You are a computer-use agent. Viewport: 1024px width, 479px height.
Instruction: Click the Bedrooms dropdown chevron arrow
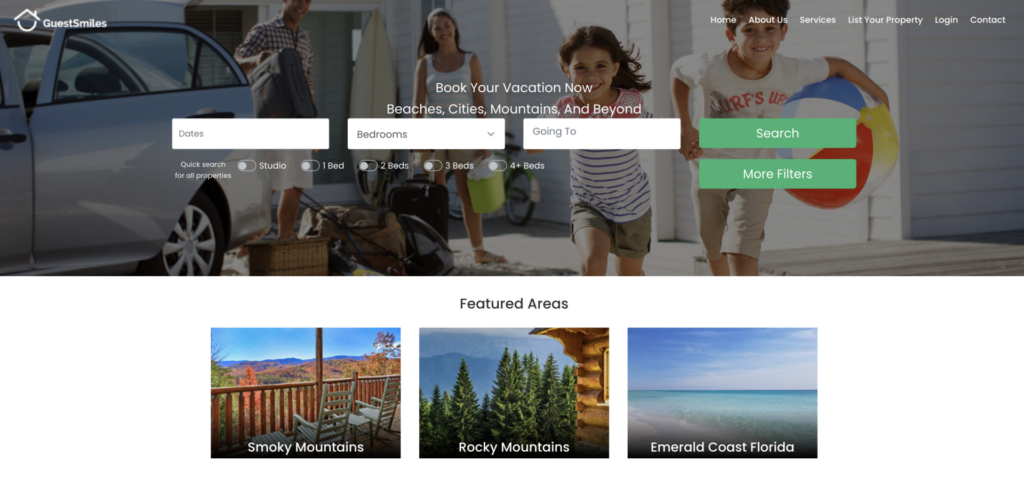click(x=490, y=134)
